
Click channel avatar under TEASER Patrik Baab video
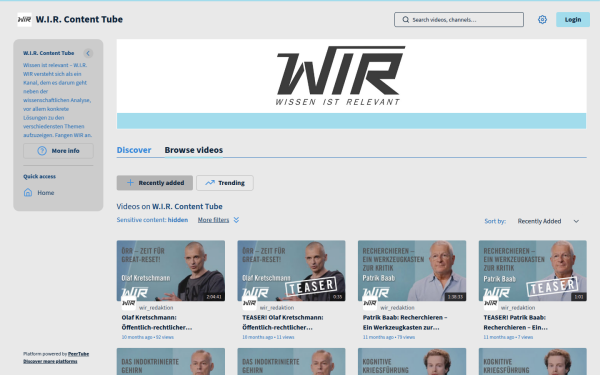click(x=491, y=303)
